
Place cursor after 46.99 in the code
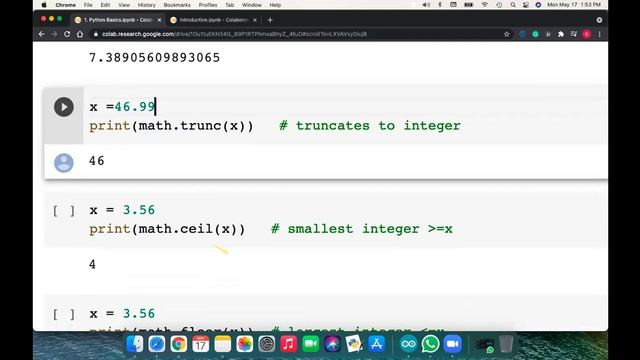(156, 107)
